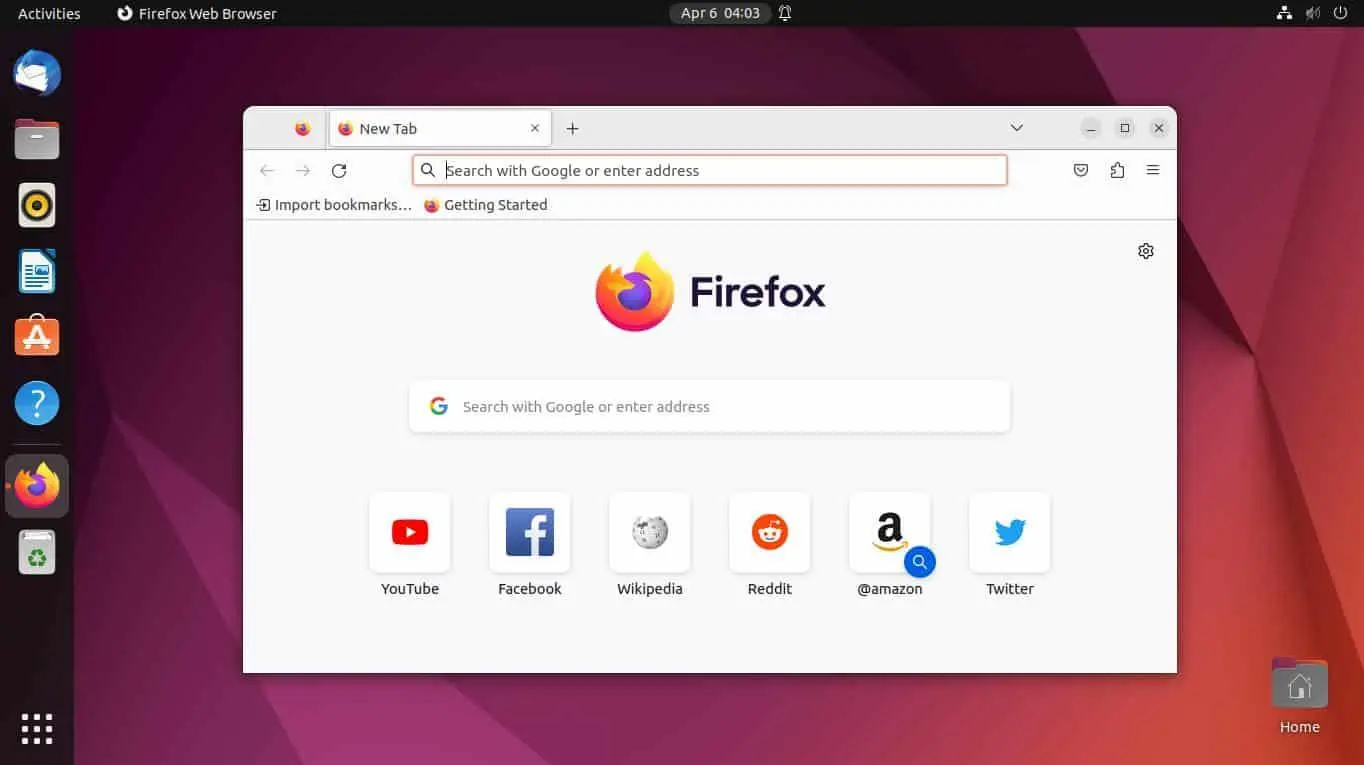Click the Google search box on page
The height and width of the screenshot is (765, 1364).
coord(710,407)
